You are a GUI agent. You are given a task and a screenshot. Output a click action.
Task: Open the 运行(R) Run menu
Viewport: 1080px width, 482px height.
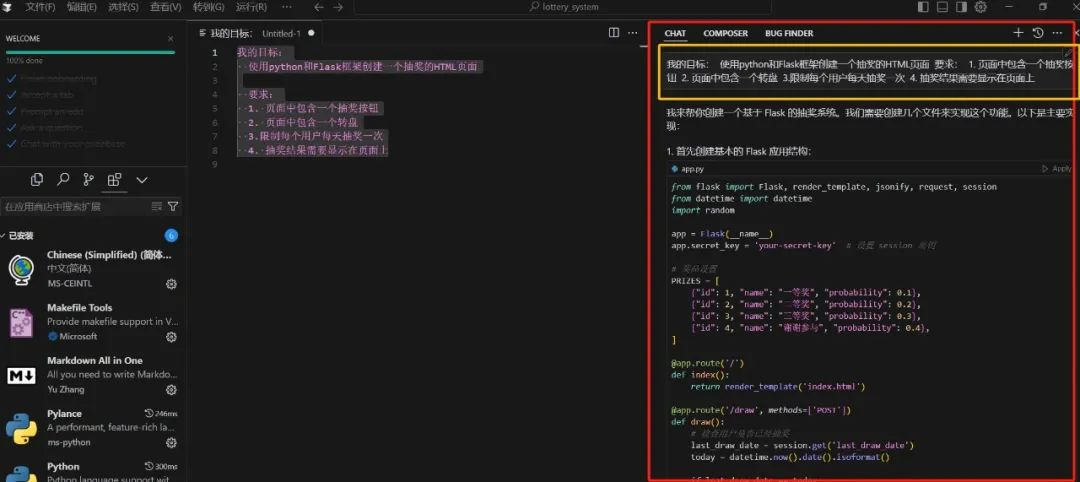[x=251, y=7]
